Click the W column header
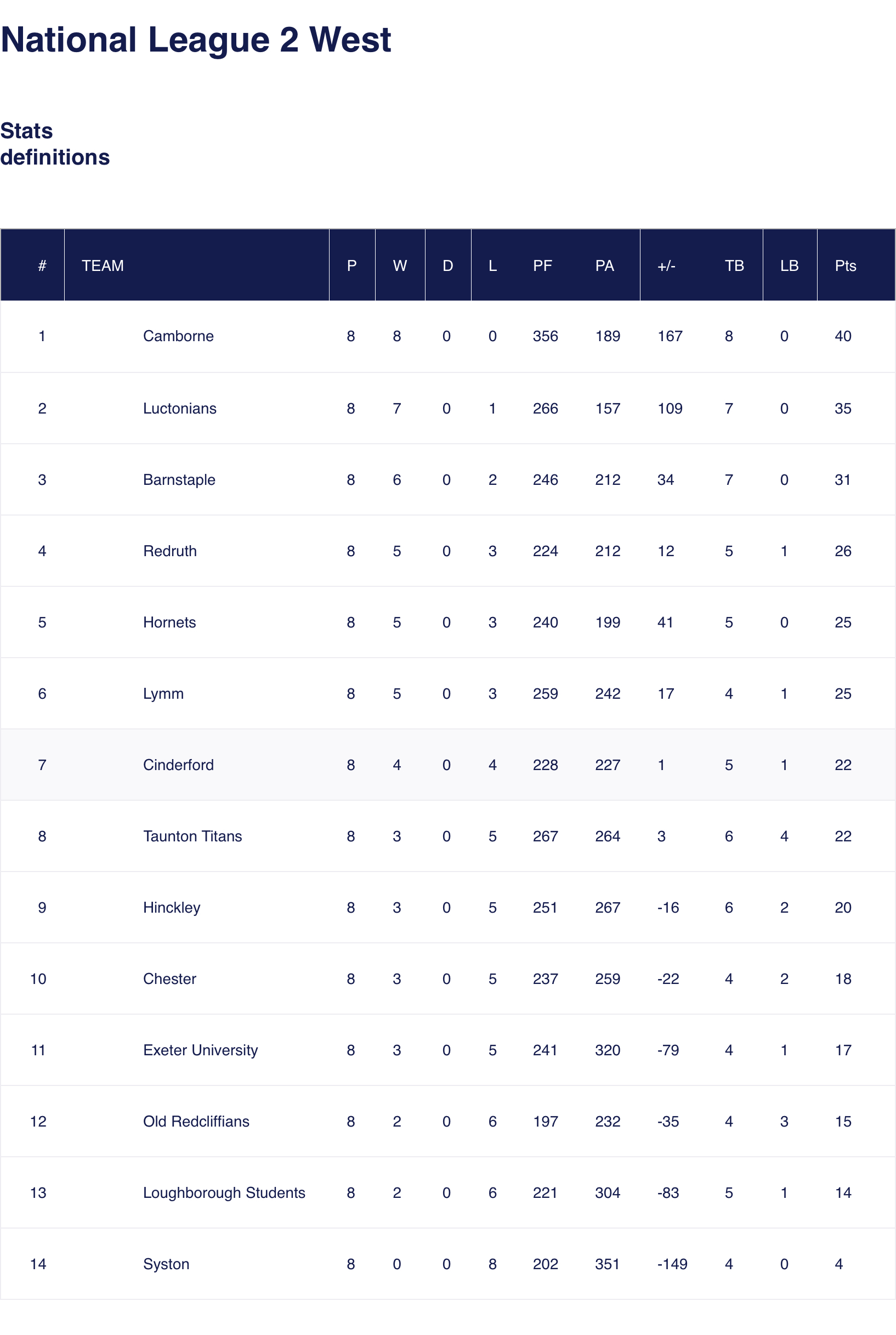Viewport: 896px width, 1335px height. [x=400, y=266]
